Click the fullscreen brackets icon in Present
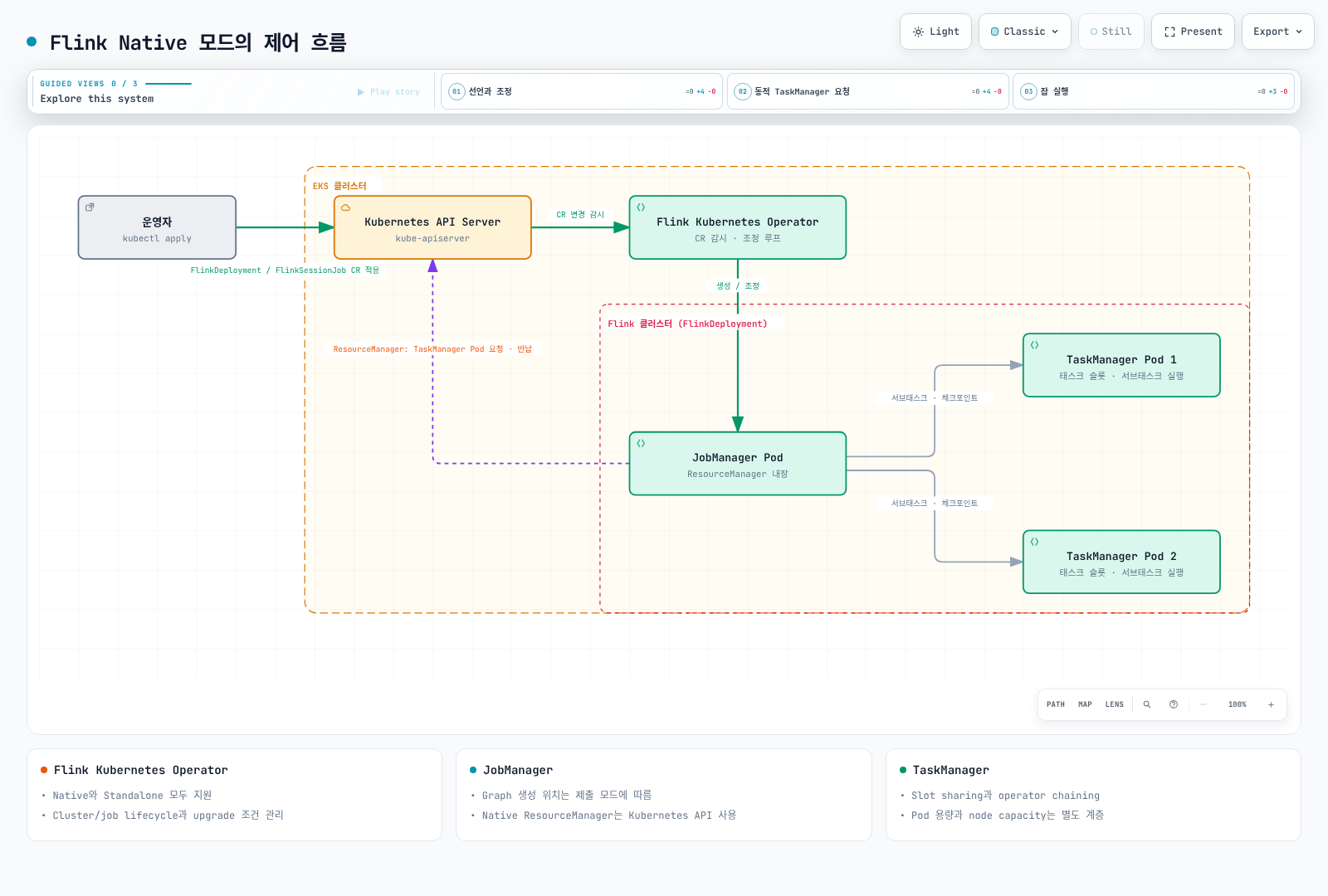1328x896 pixels. (x=1169, y=32)
